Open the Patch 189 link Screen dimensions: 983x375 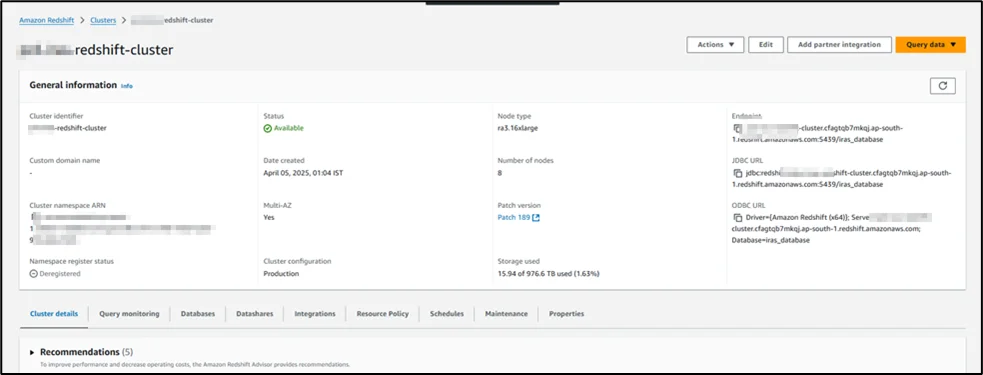point(513,218)
